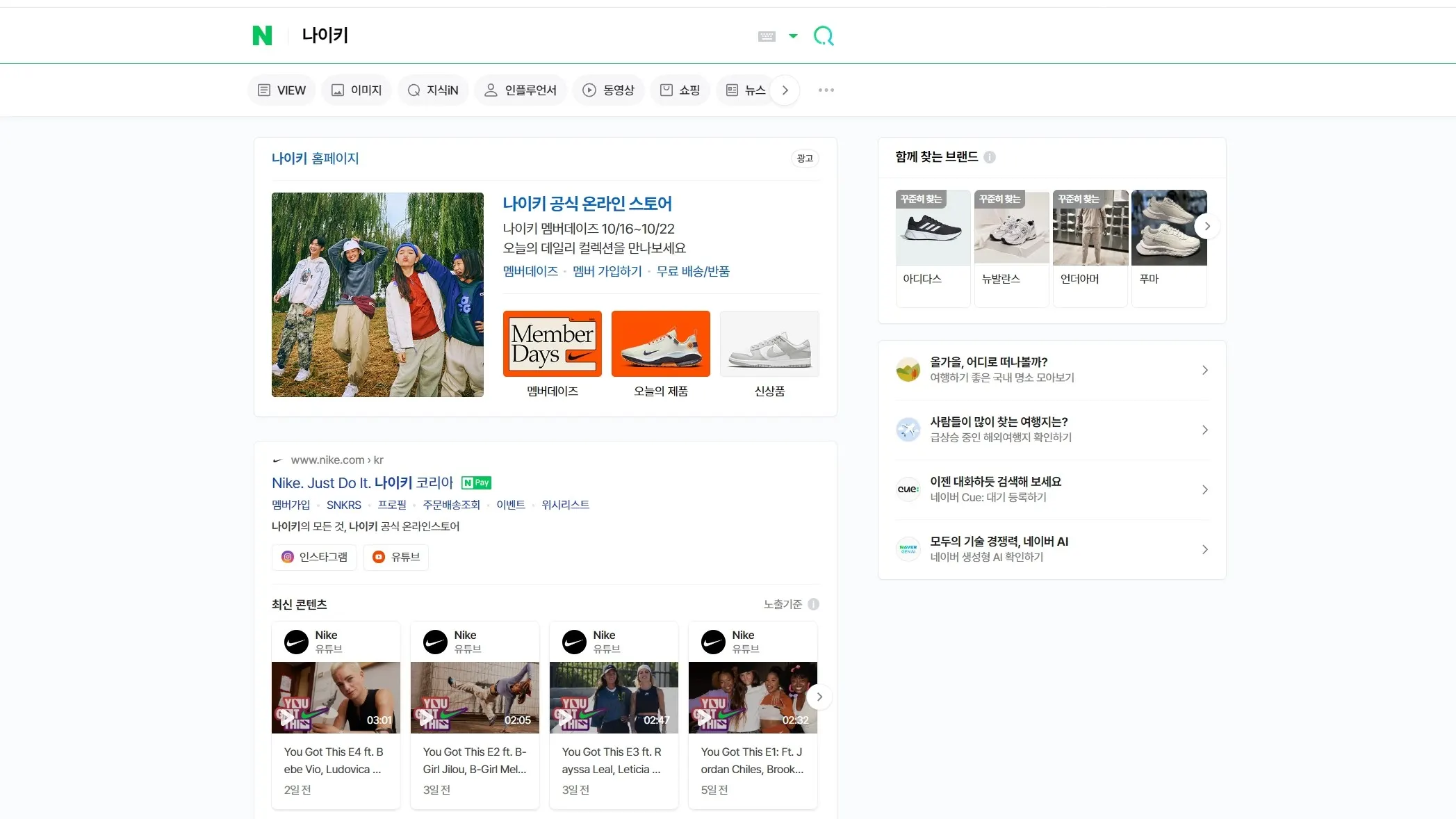Click the 나이키 search input field
Image resolution: width=1456 pixels, height=819 pixels.
click(x=521, y=35)
